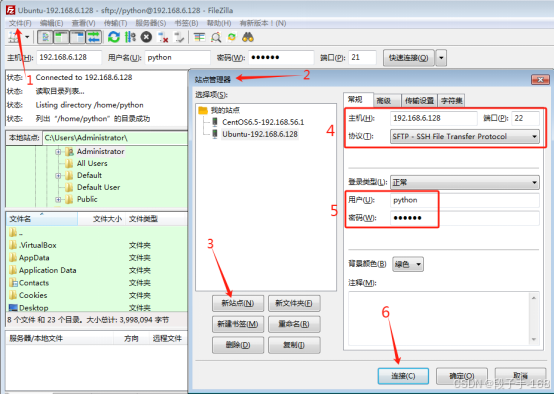Open the 背景颜色 dropdown showing 绿色
Image resolution: width=554 pixels, height=395 pixels.
click(x=408, y=264)
